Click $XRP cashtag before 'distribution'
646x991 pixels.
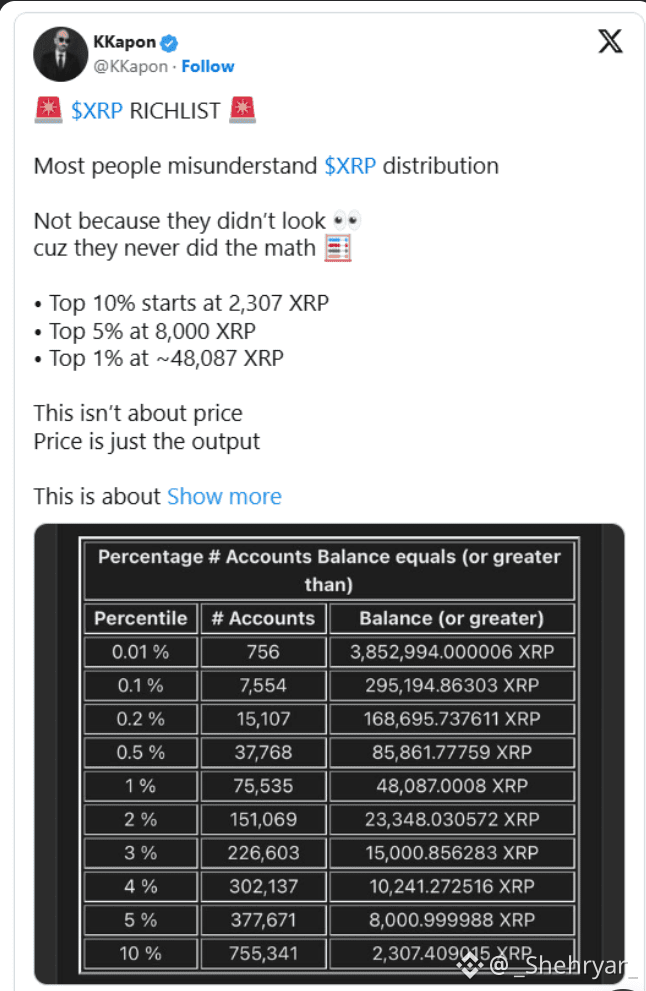tap(350, 166)
